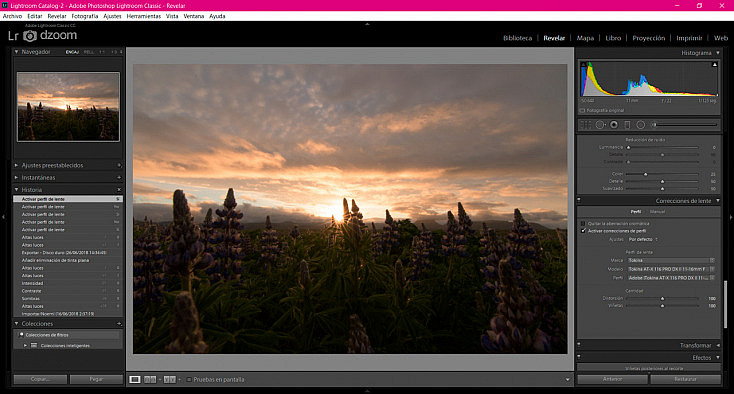734x394 pixels.
Task: Select the Crop overlay tool icon
Action: pyautogui.click(x=586, y=125)
